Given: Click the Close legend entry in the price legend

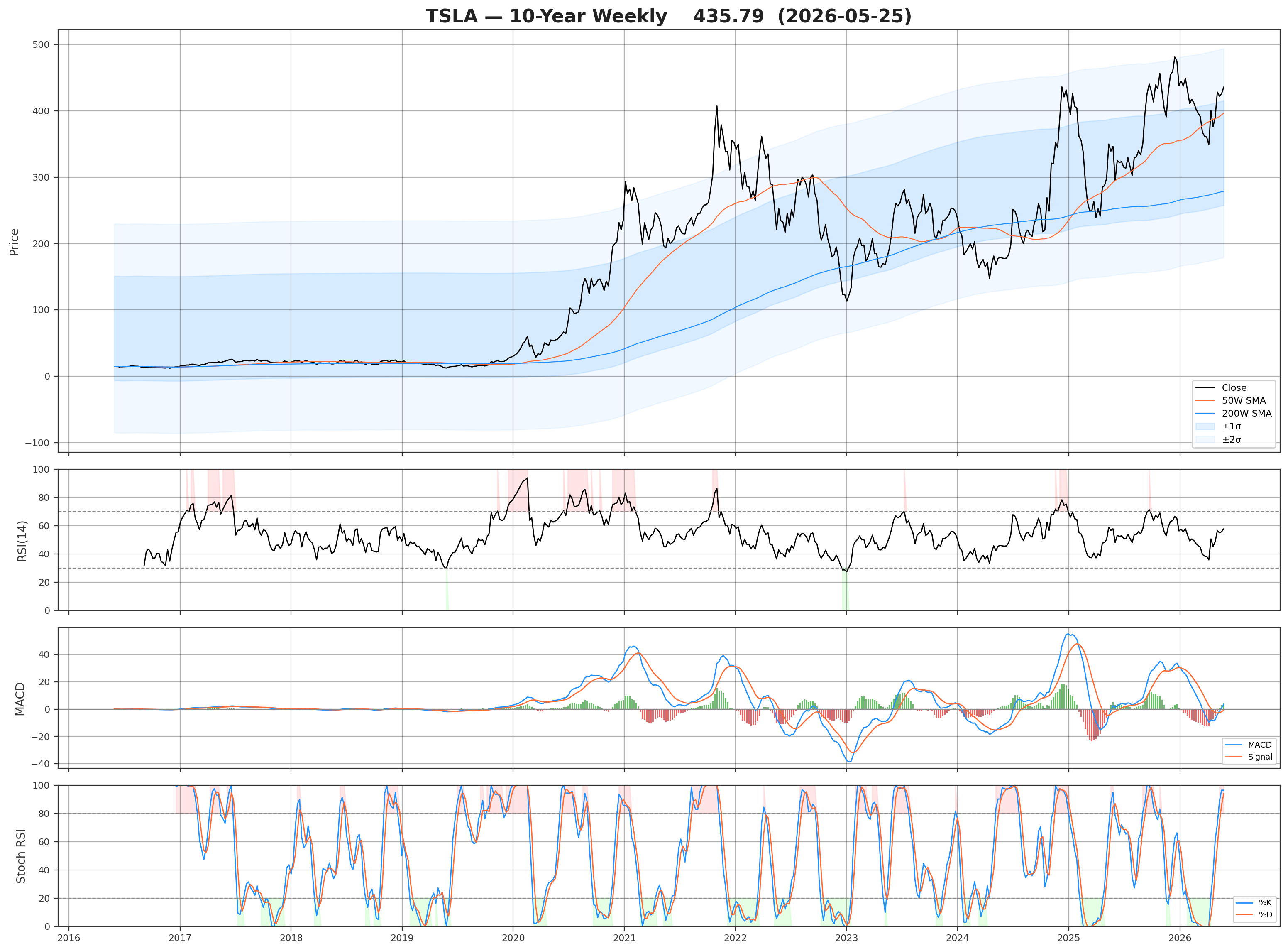Looking at the screenshot, I should pos(1234,388).
